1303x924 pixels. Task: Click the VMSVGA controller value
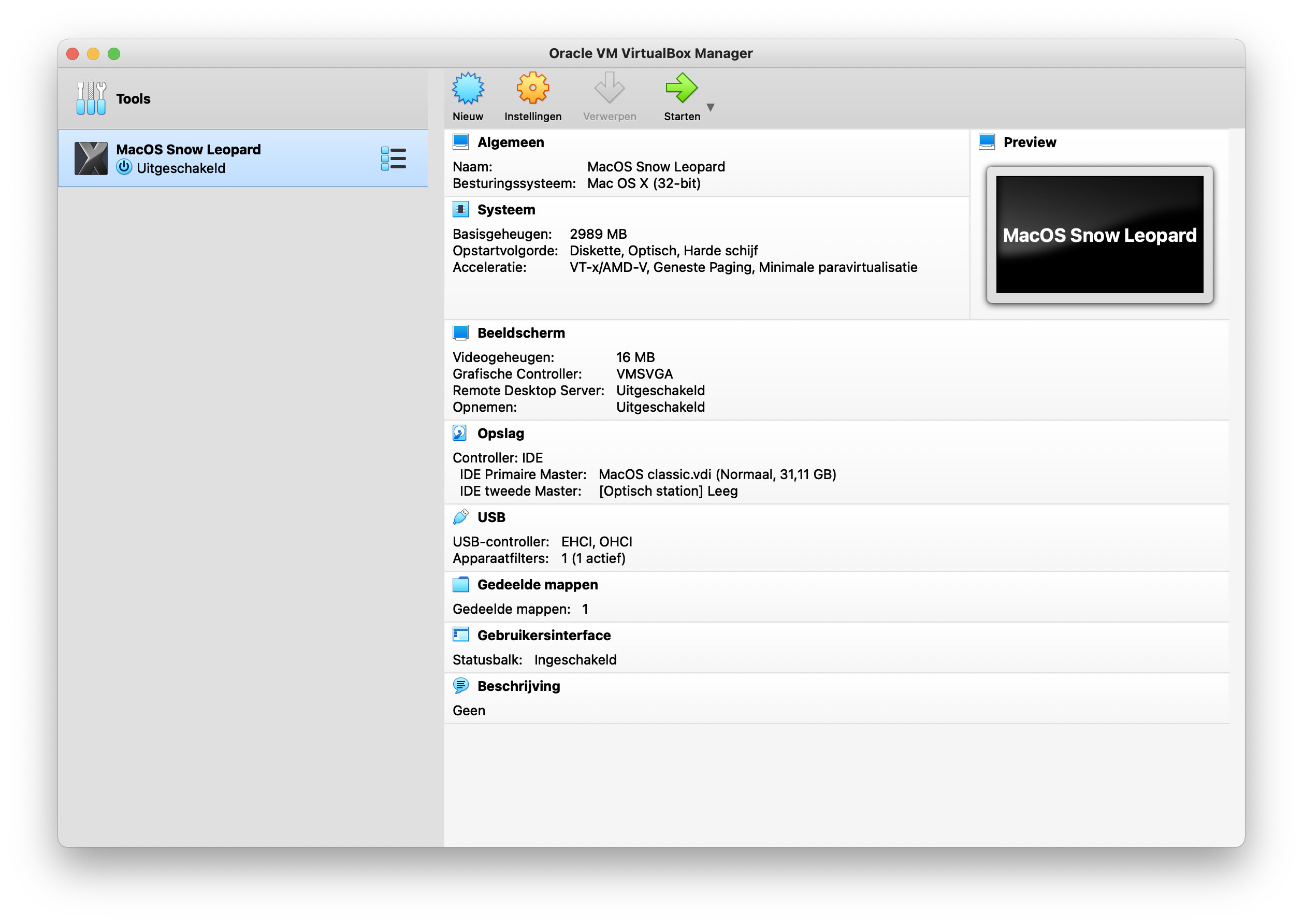pos(644,374)
